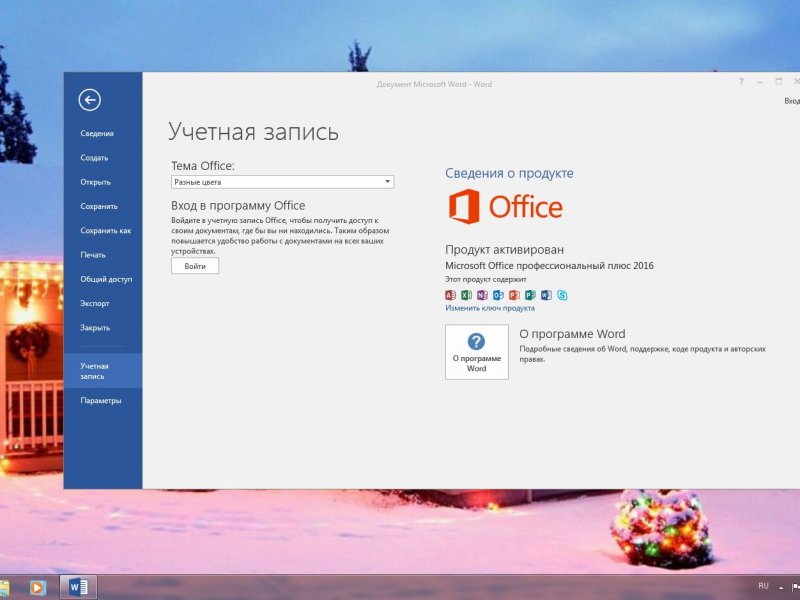Click the RU language indicator in tray

[763, 586]
